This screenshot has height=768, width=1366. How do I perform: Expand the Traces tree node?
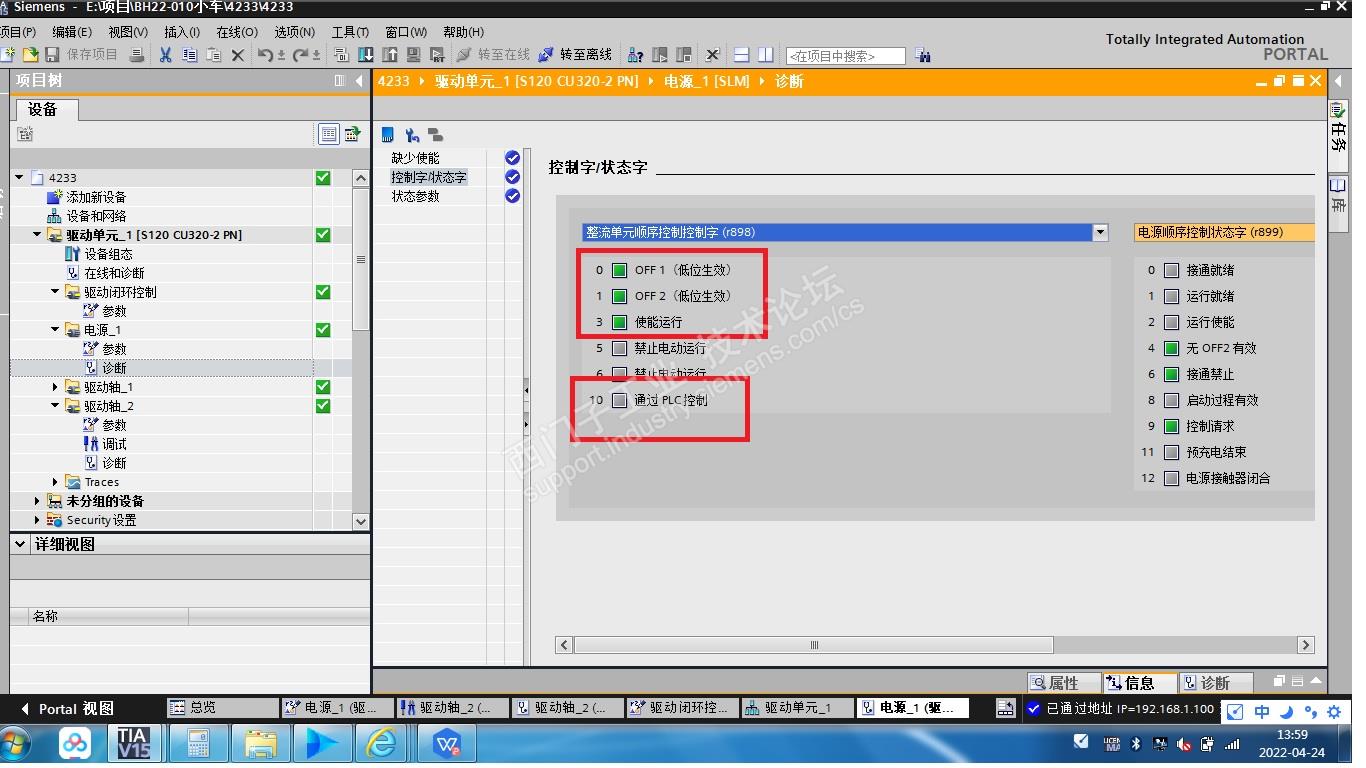click(x=56, y=482)
